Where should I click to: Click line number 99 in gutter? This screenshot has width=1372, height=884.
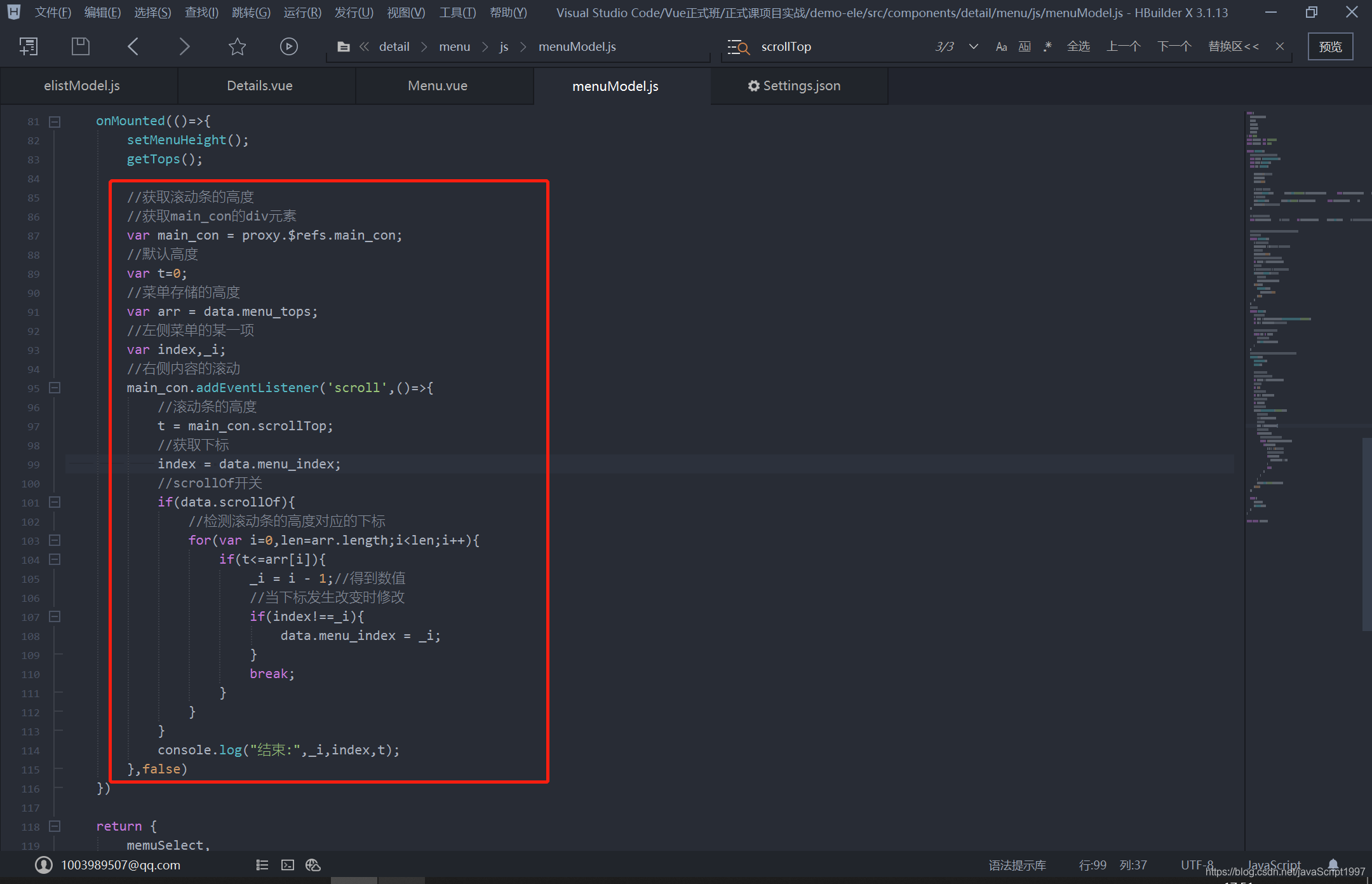click(x=33, y=465)
